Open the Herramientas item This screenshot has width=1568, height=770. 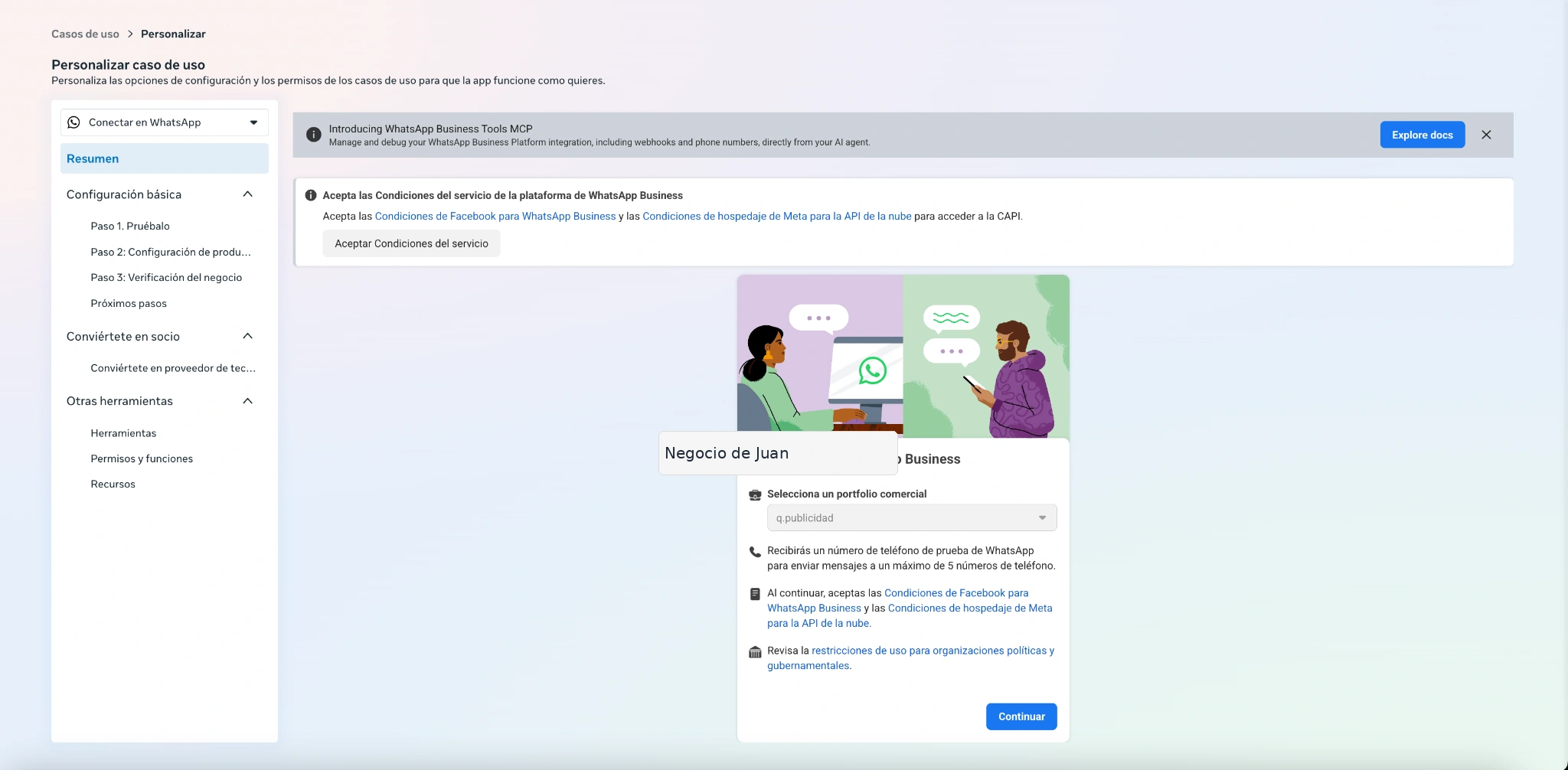123,433
